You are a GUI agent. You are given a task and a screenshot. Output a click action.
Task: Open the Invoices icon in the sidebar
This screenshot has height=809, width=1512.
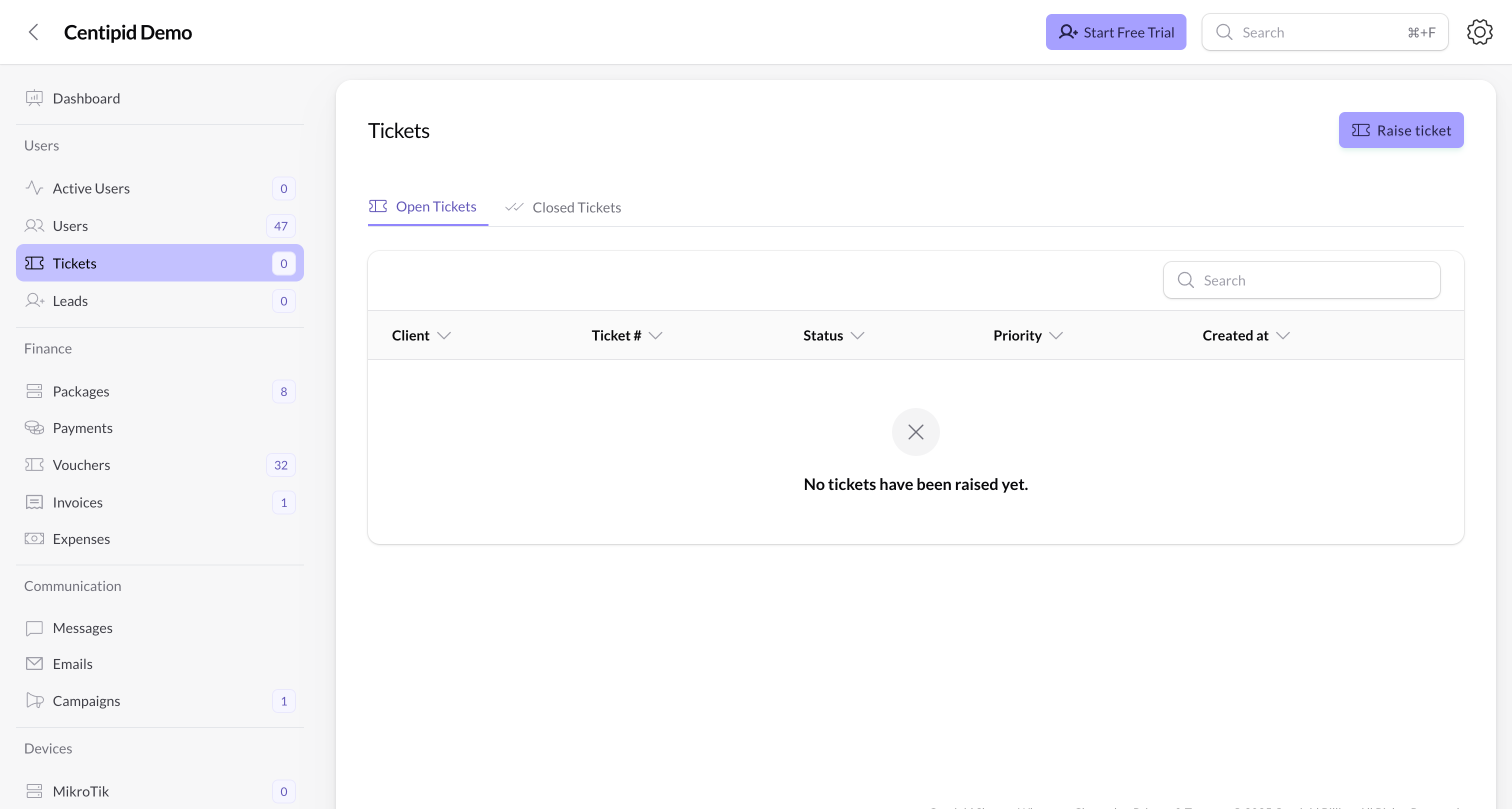coord(34,502)
